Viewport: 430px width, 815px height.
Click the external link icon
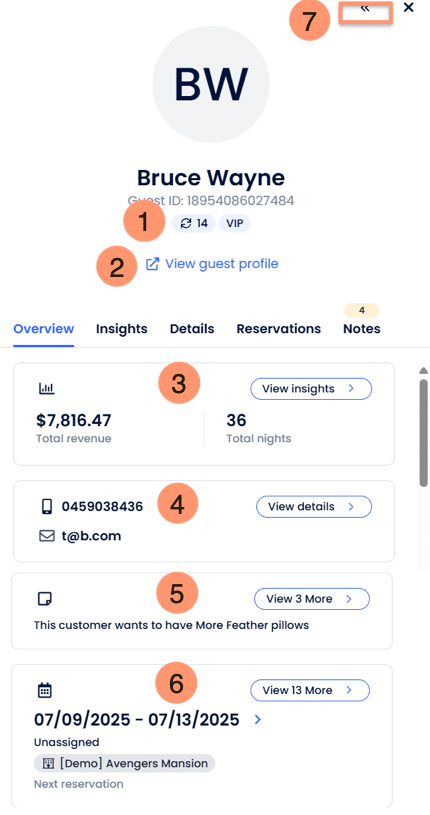152,264
